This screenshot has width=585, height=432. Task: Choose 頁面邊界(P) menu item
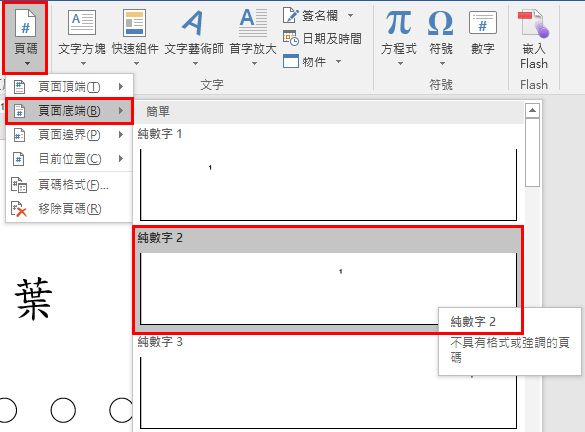click(x=69, y=135)
